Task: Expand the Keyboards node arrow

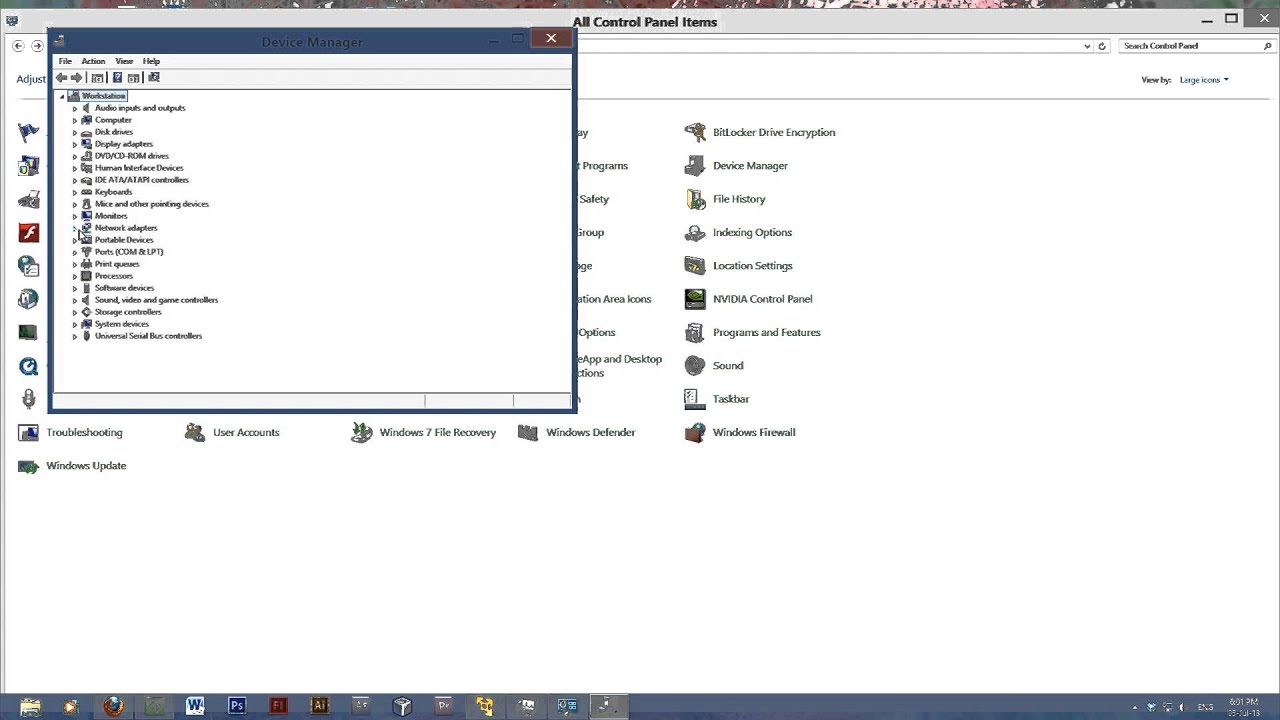Action: coord(74,192)
